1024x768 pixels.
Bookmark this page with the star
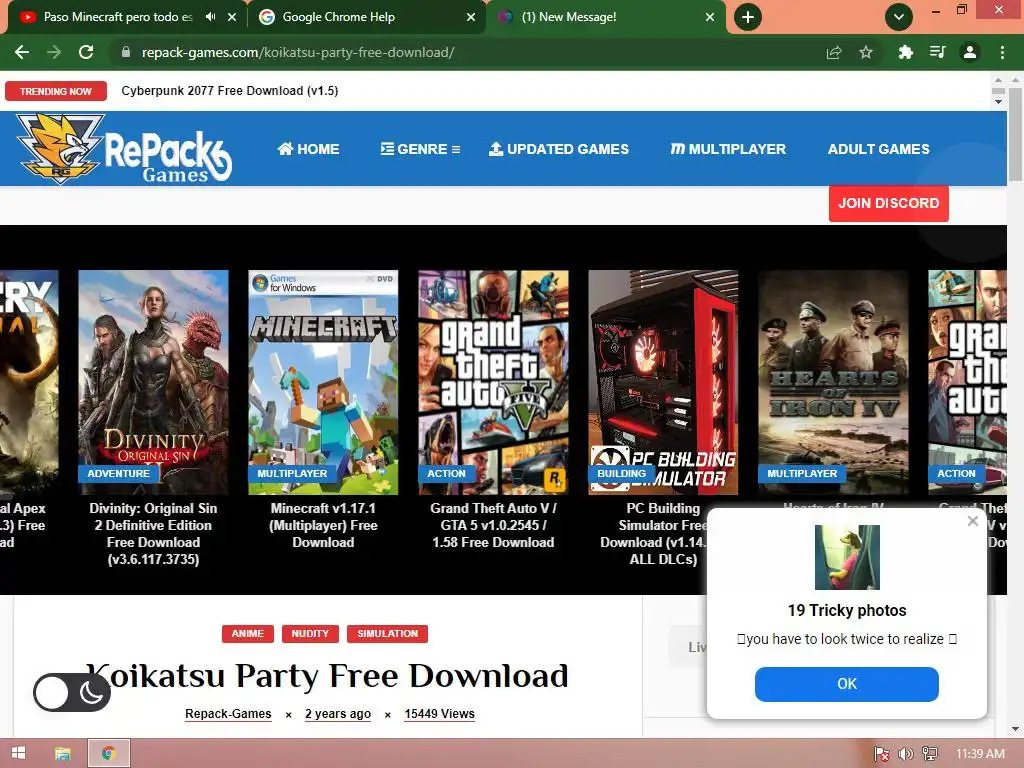coord(866,52)
